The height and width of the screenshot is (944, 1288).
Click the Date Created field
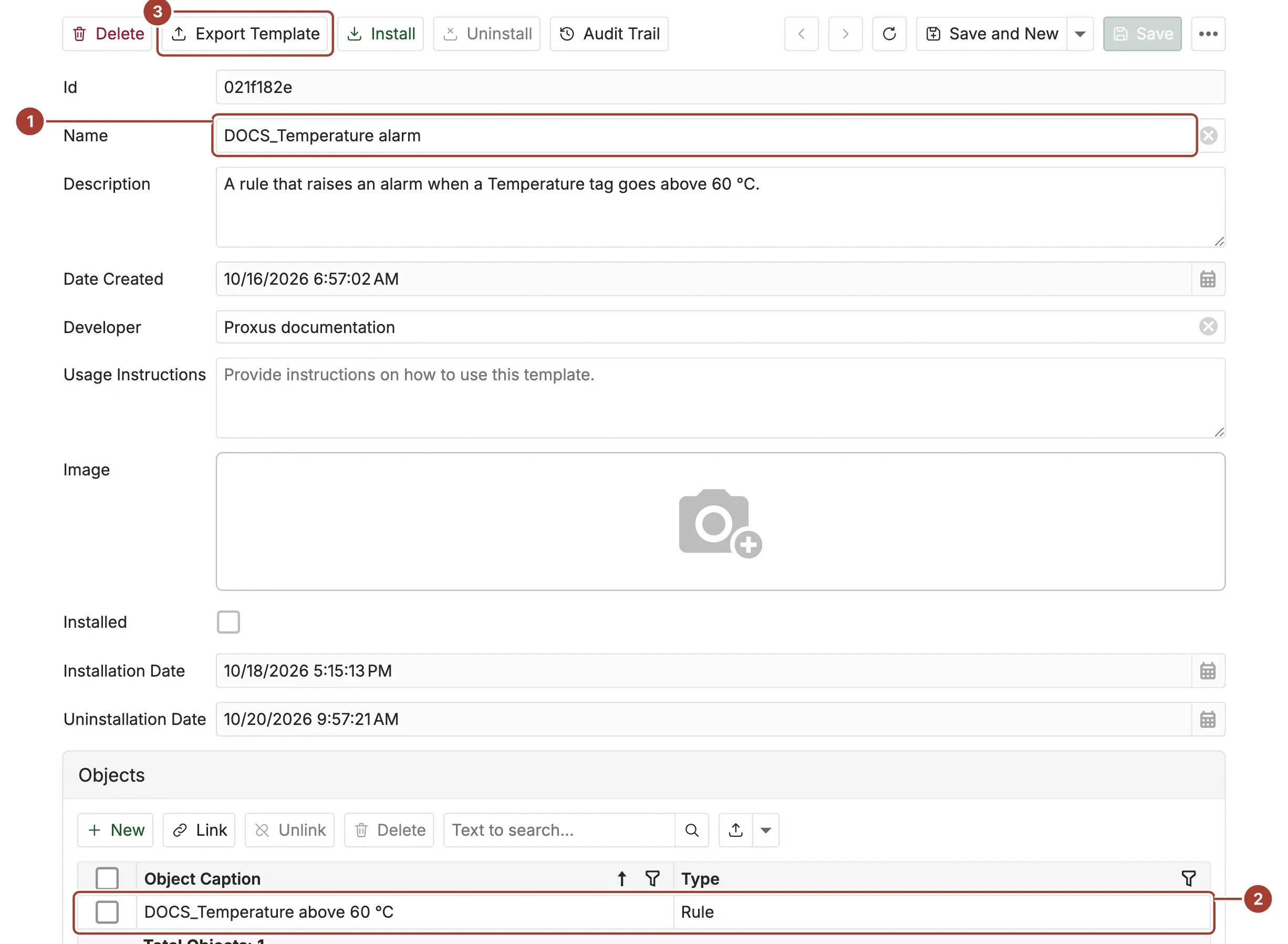point(704,279)
